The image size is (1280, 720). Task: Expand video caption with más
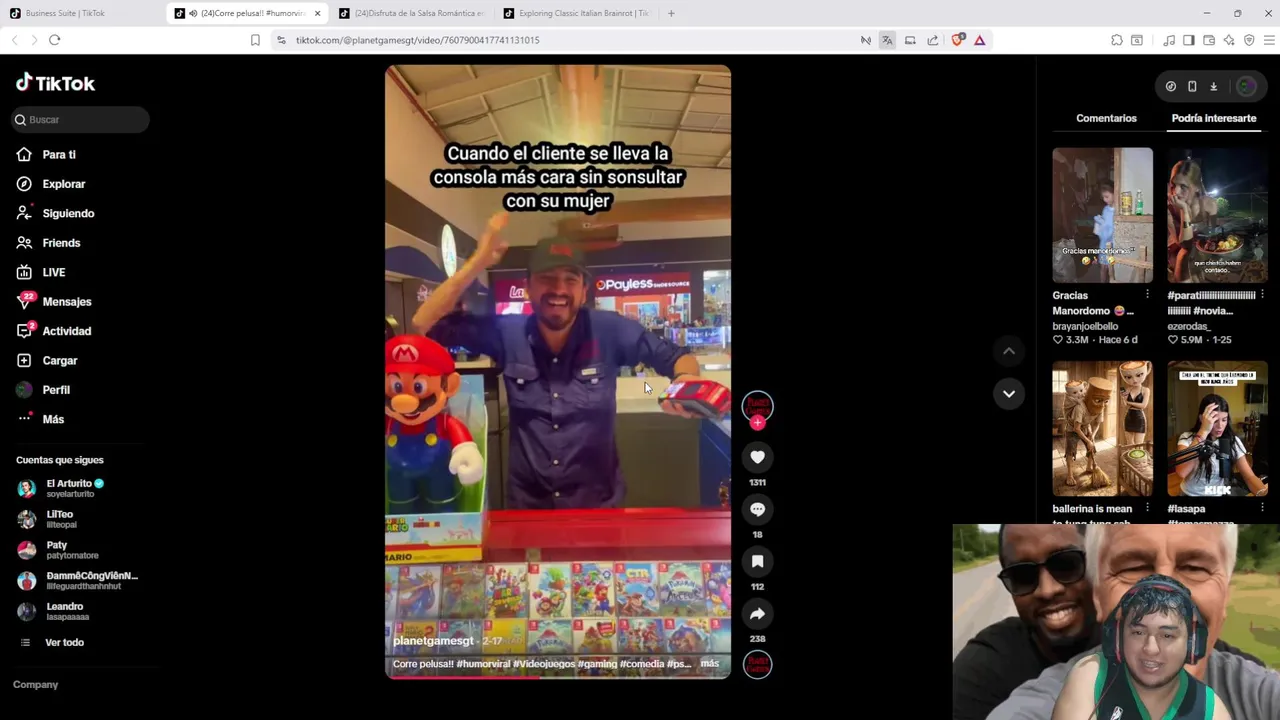point(709,663)
